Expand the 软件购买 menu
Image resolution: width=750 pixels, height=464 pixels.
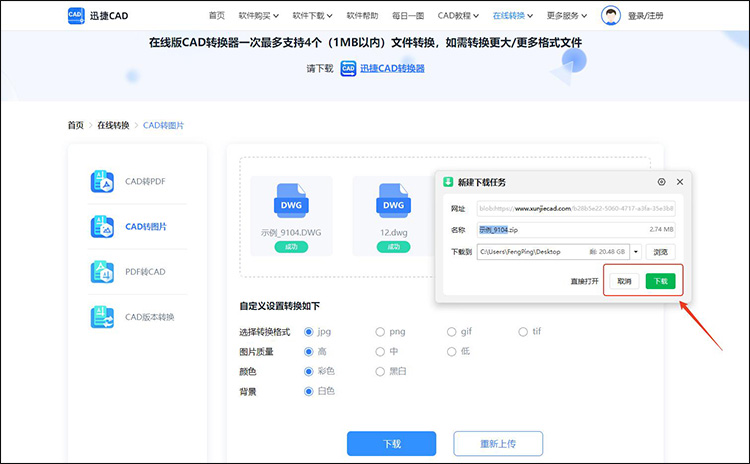coord(259,16)
